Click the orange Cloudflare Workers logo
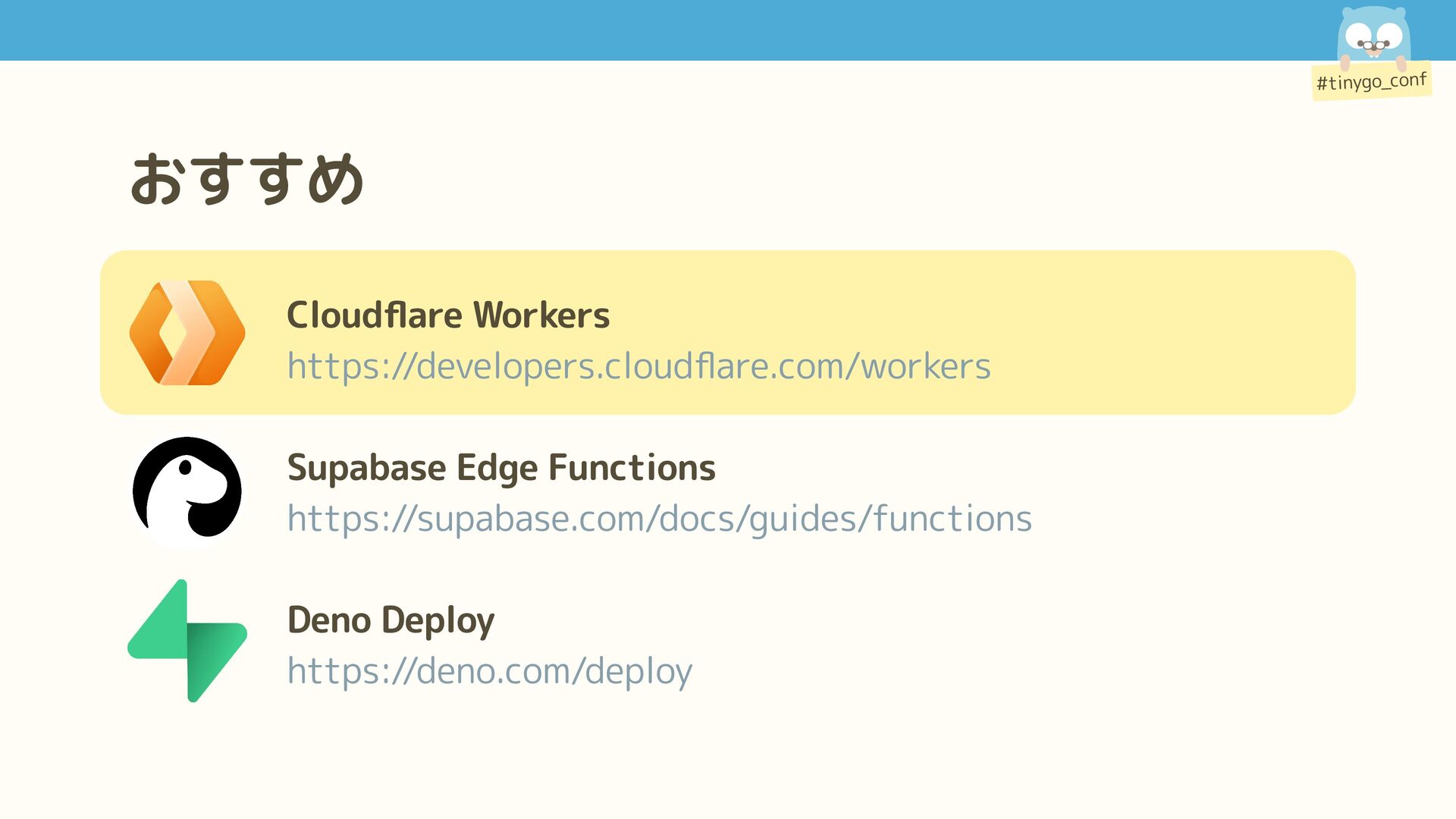 187,333
